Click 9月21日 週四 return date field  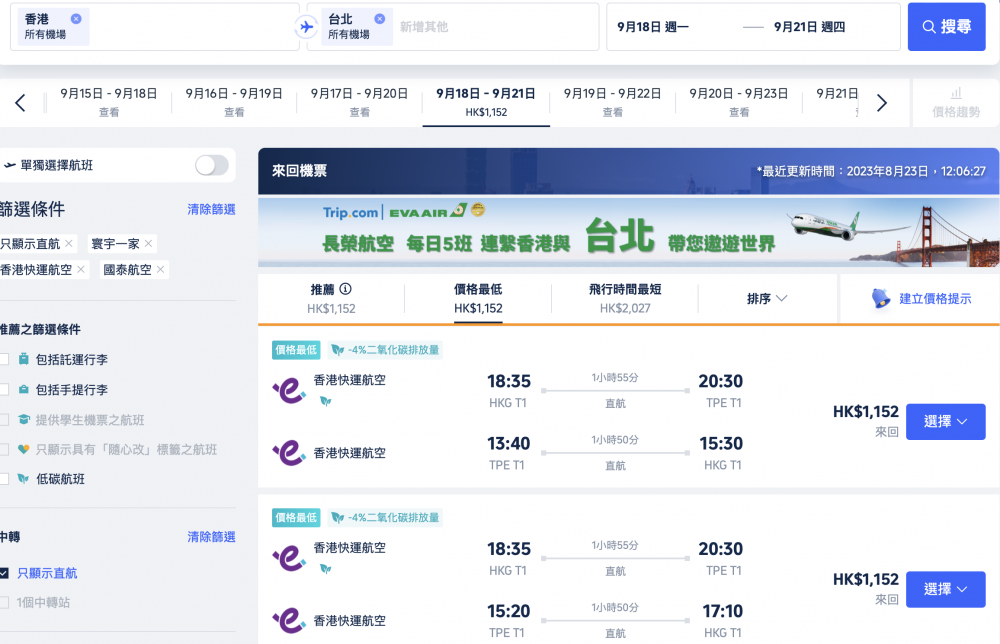809,27
